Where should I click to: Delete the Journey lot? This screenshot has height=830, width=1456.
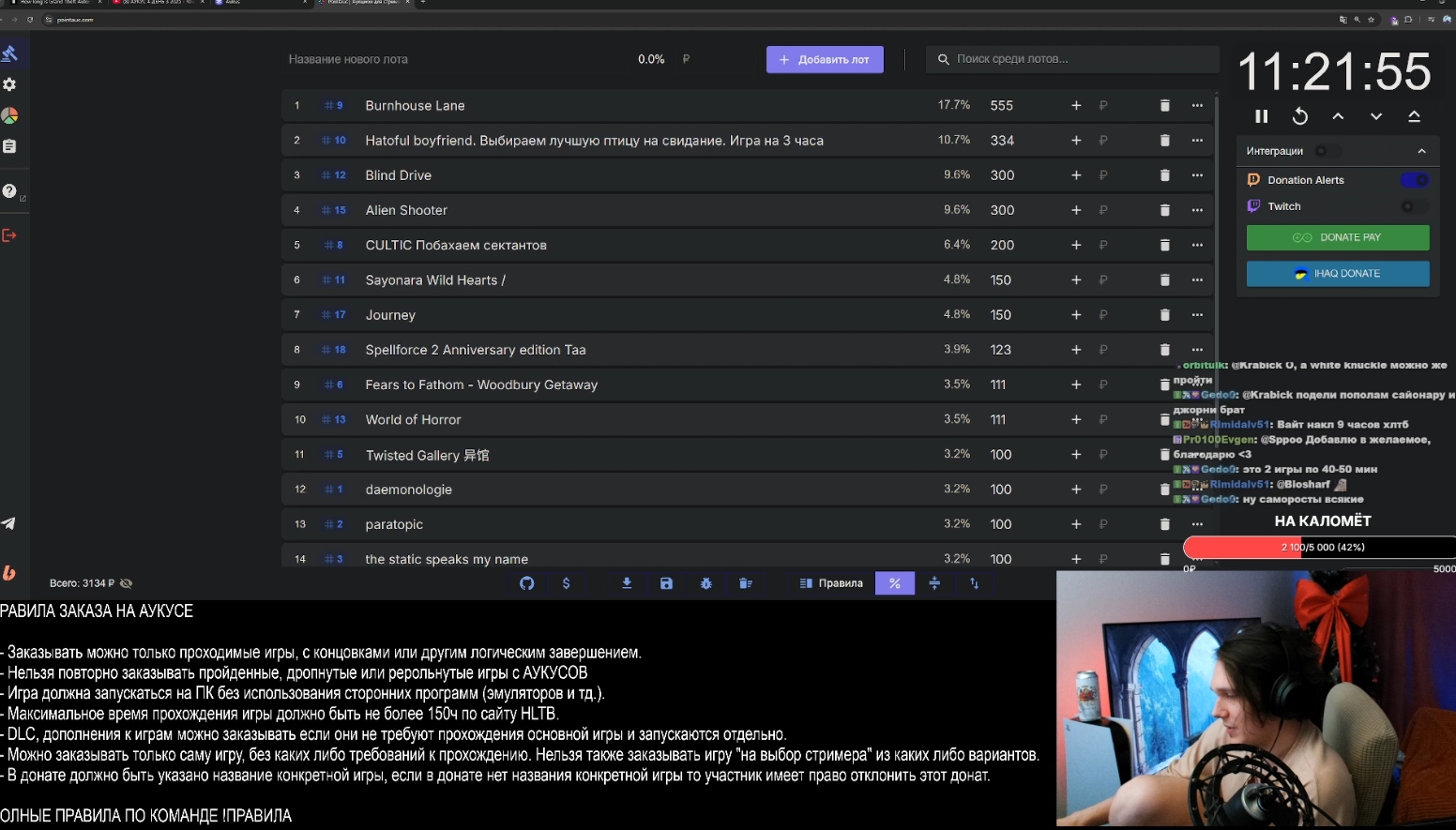[1165, 315]
